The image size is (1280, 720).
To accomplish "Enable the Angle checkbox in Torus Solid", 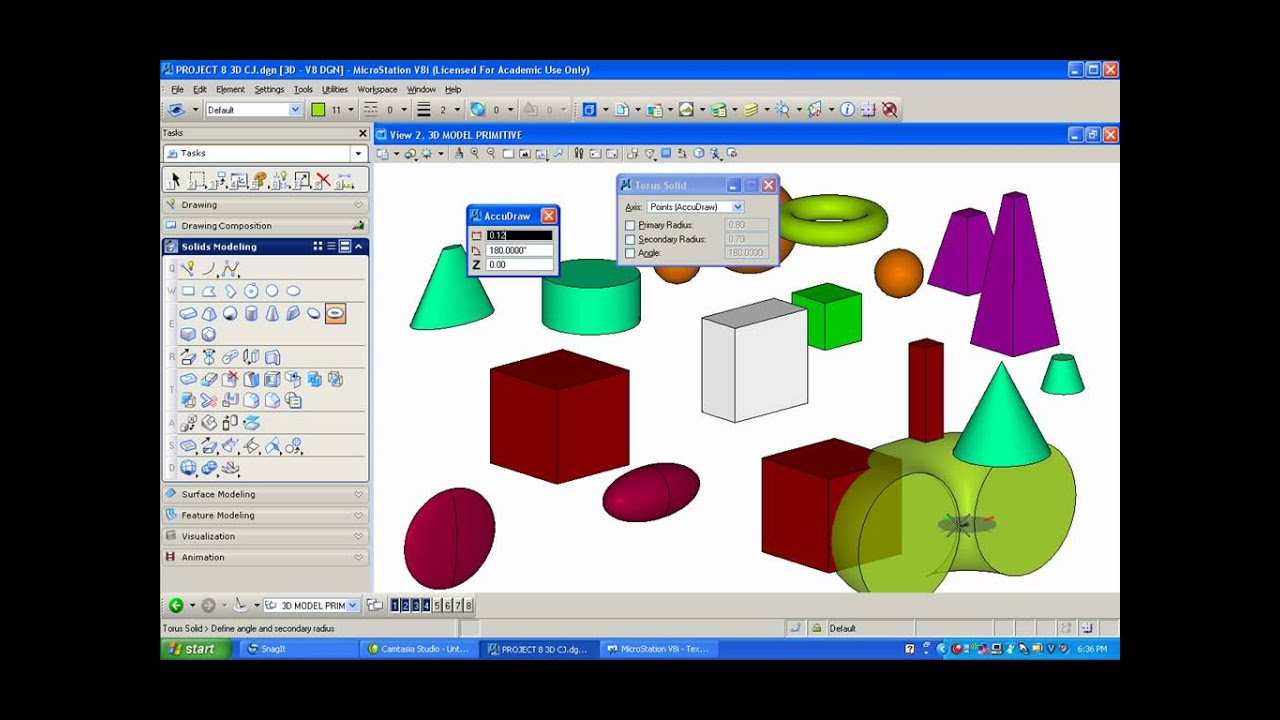I will pos(630,253).
